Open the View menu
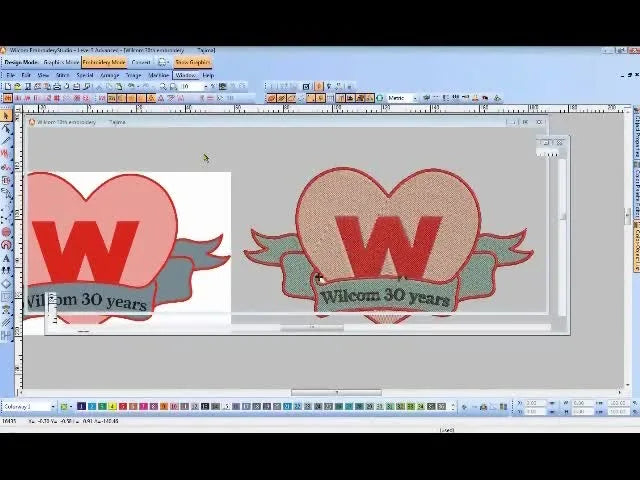This screenshot has width=640, height=480. coord(43,76)
